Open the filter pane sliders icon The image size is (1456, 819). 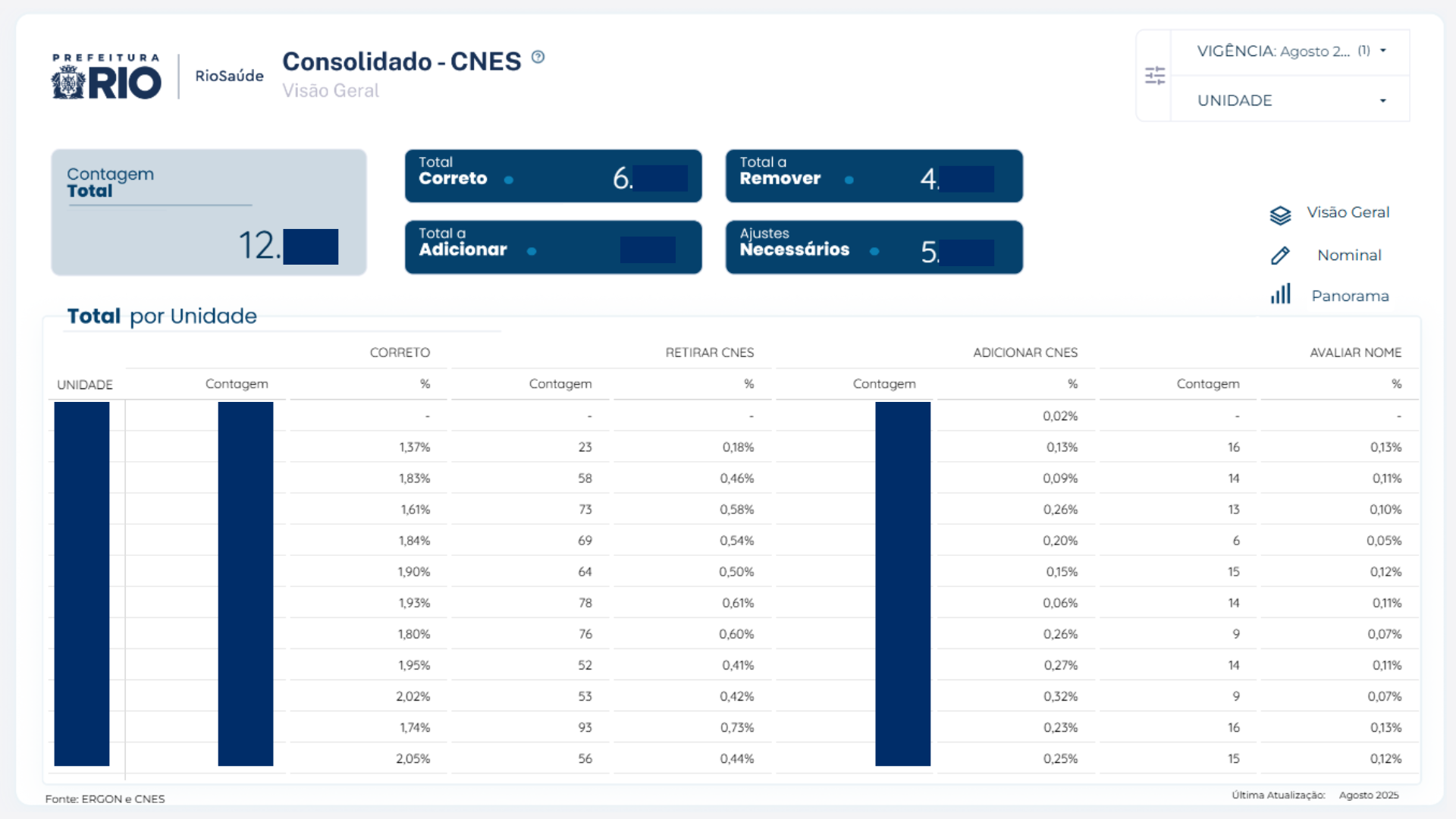point(1156,75)
